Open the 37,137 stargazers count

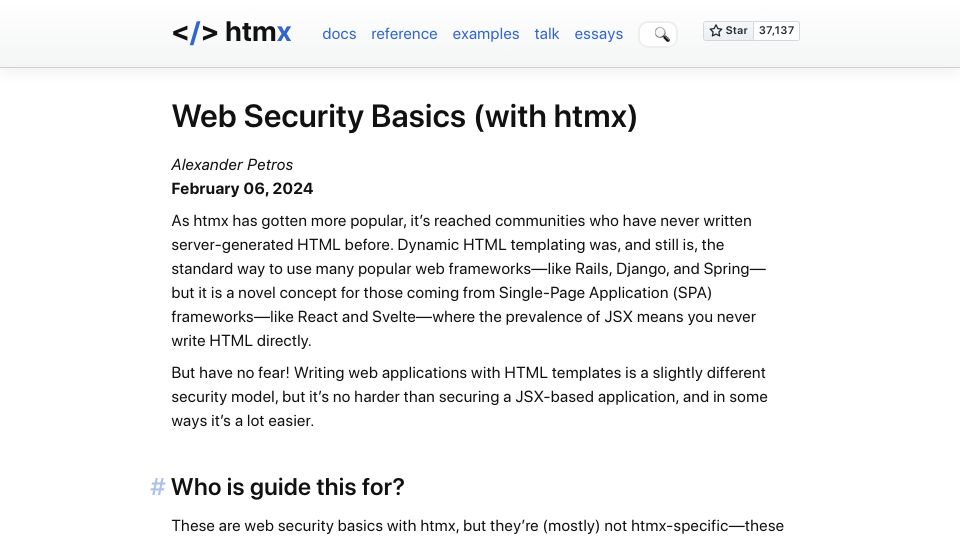coord(776,31)
